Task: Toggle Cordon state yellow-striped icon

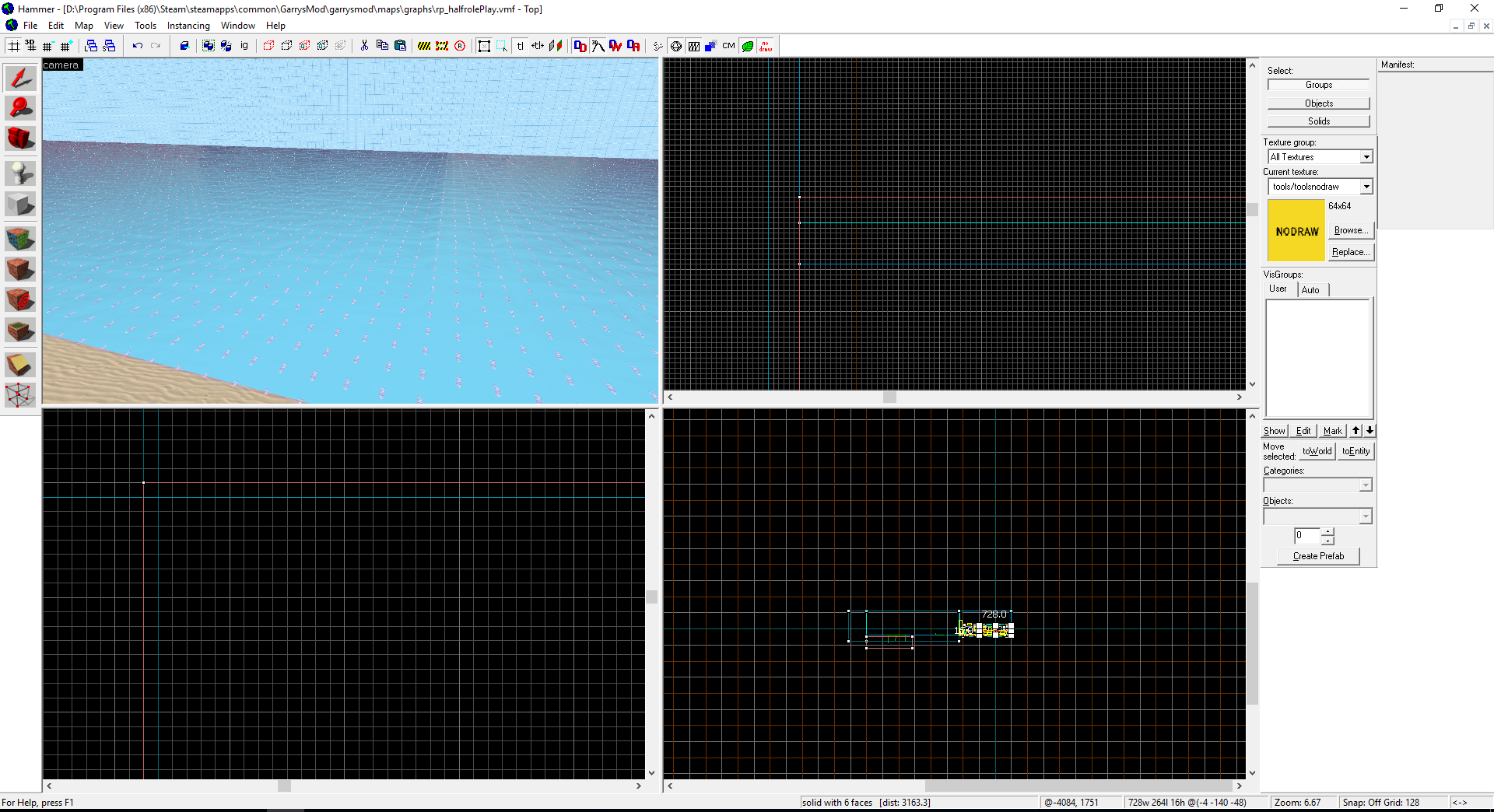Action: [424, 46]
